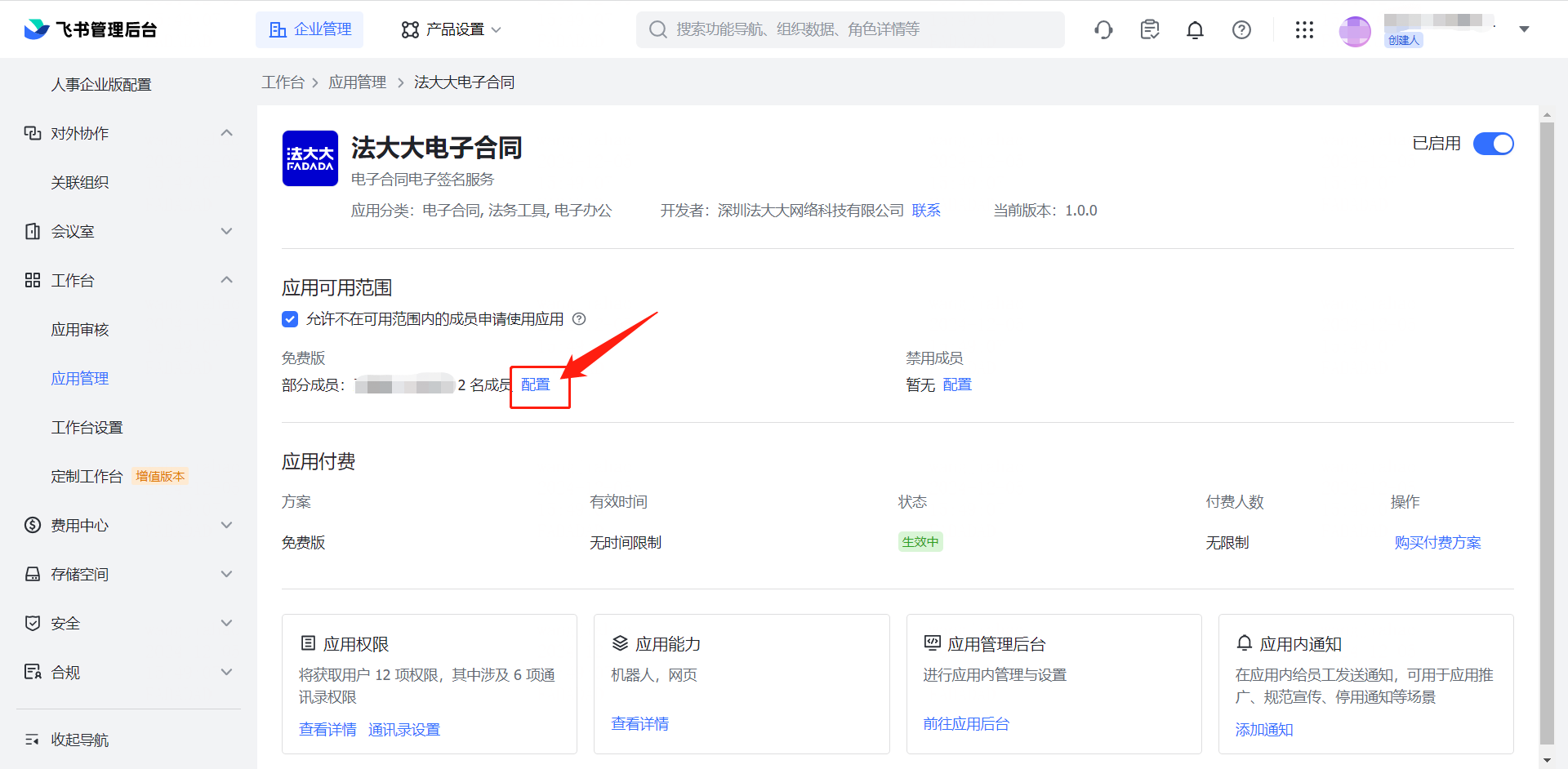1568x769 pixels.
Task: Toggle the 已启用 app switch off
Action: click(x=1493, y=144)
